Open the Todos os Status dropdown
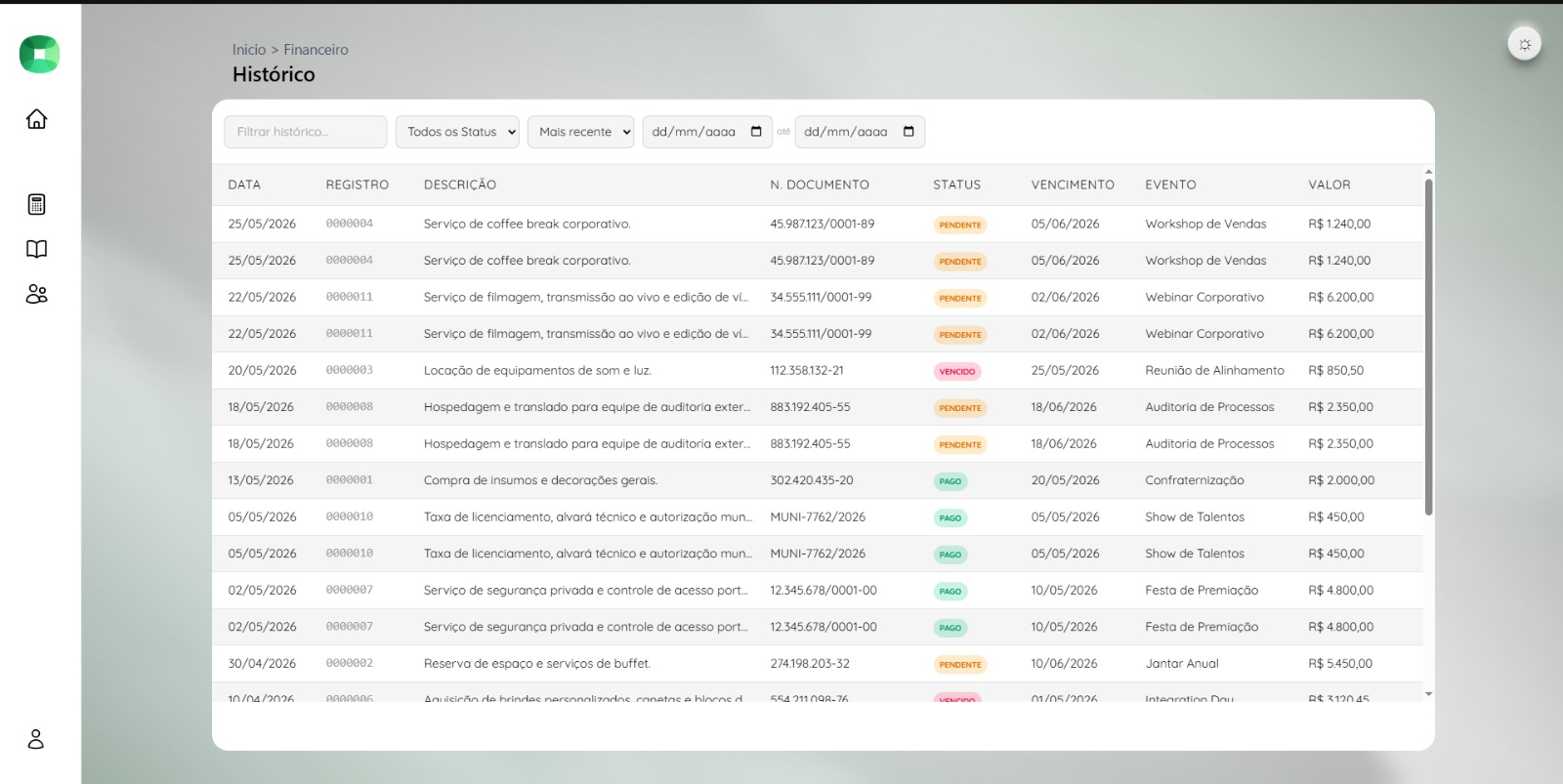 click(457, 132)
